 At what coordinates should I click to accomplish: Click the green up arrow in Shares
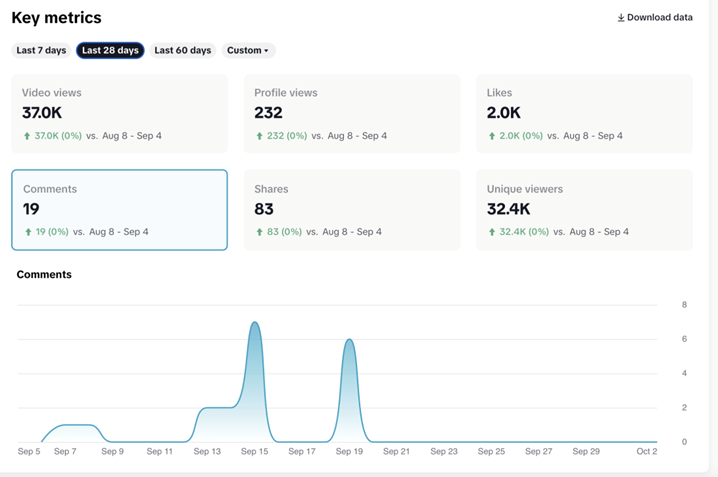pyautogui.click(x=260, y=232)
